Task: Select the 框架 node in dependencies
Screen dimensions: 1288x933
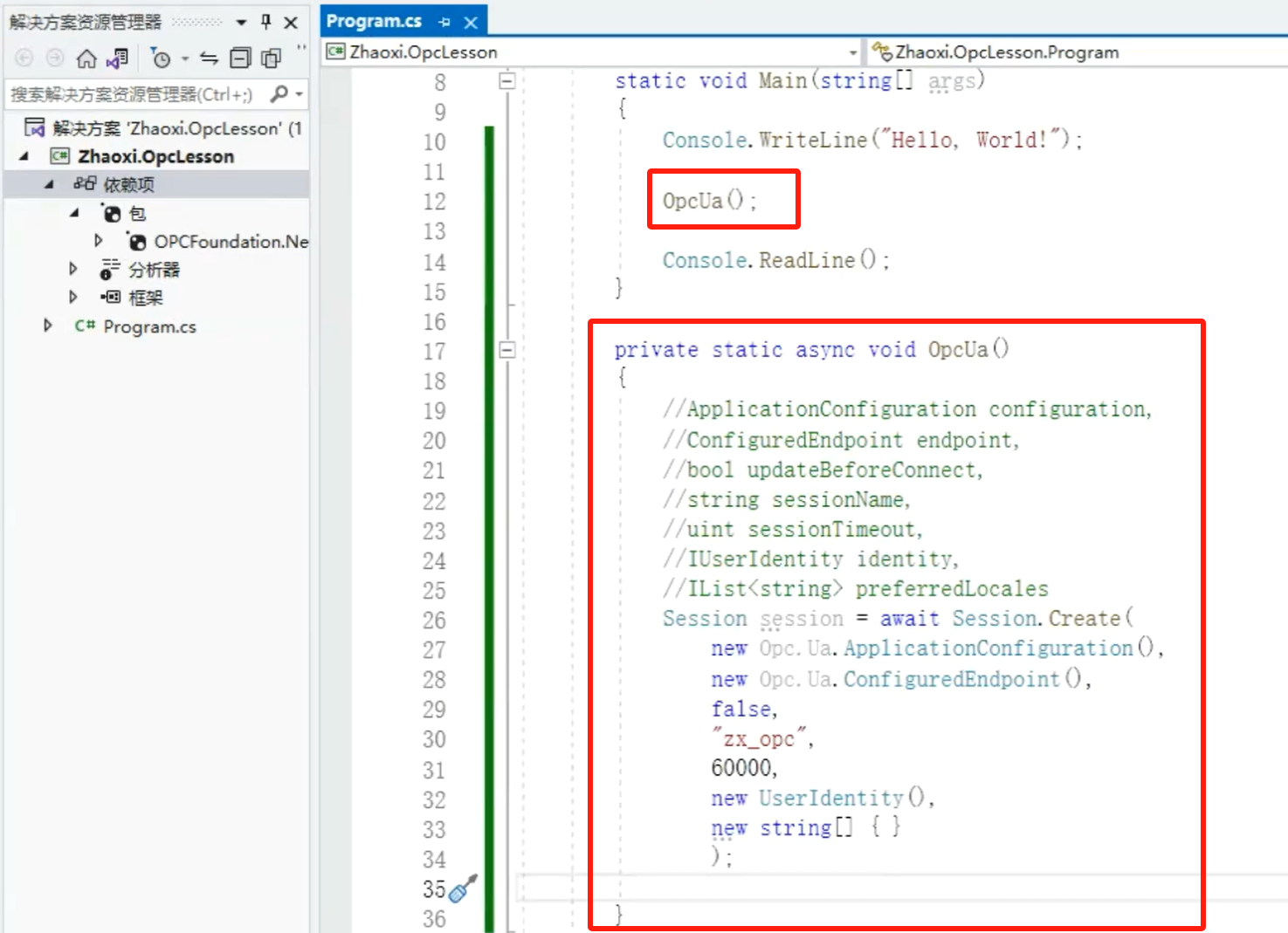Action: click(145, 298)
